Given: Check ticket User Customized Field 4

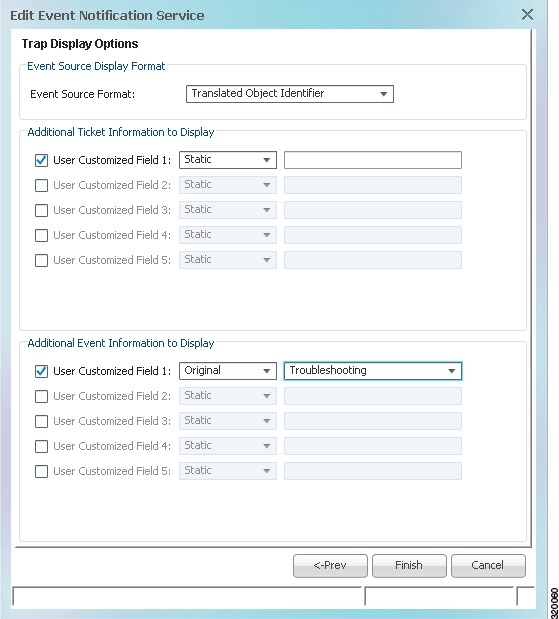Looking at the screenshot, I should [41, 235].
